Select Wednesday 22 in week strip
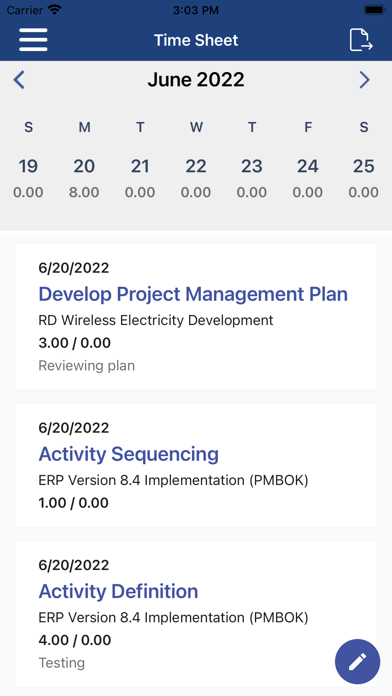Screen dimensions: 392x696 (196, 178)
